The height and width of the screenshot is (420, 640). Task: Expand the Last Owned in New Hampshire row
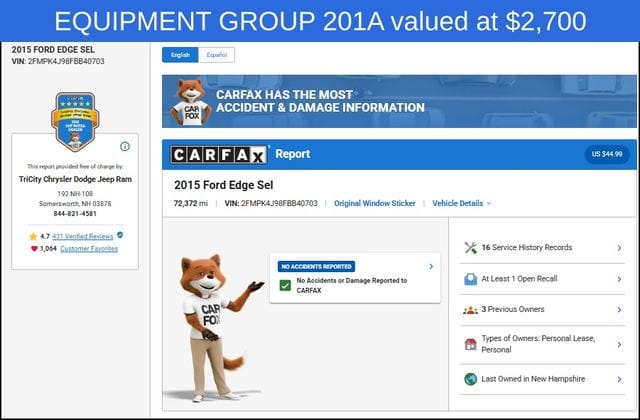click(542, 379)
